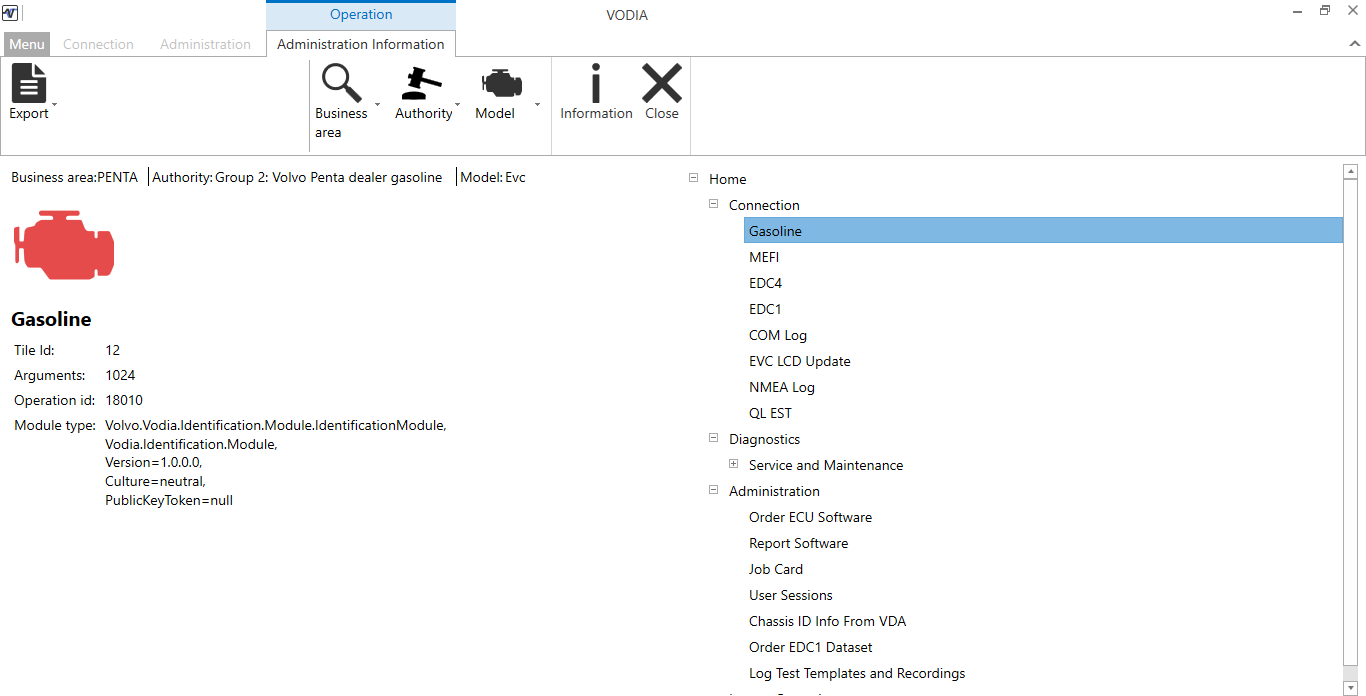Click the collapse ribbon chevron
The image size is (1366, 696).
pos(1353,45)
